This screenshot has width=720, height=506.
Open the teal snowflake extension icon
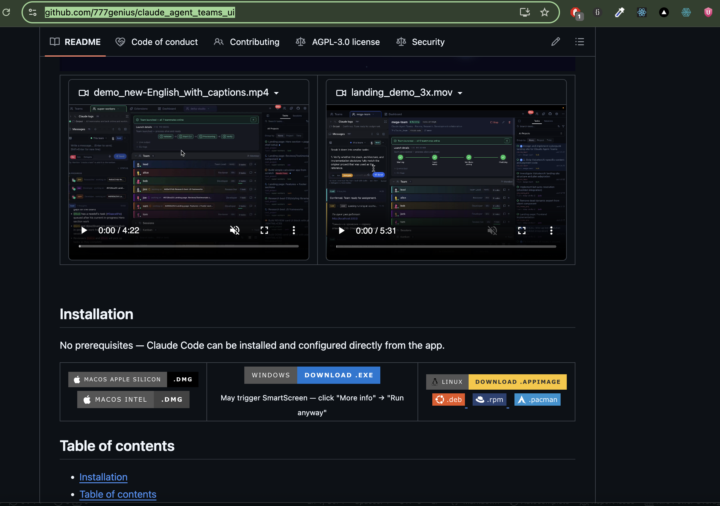pyautogui.click(x=686, y=12)
